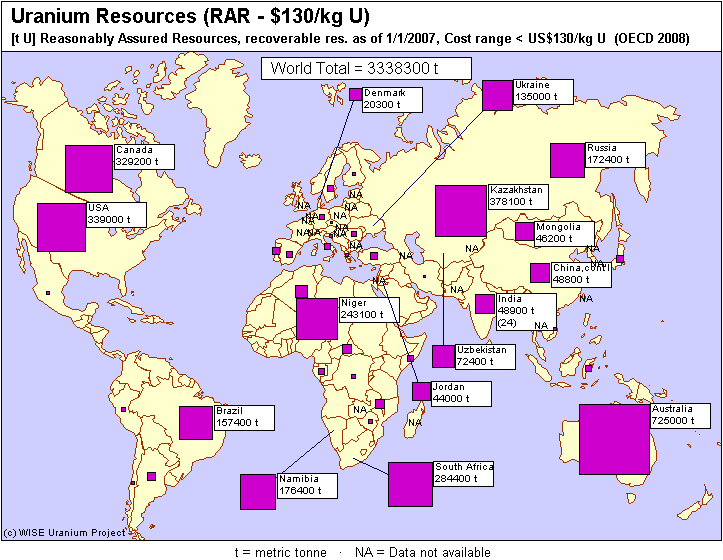
Task: Click the 'NA = Data not available' legend text
Action: coord(422,552)
